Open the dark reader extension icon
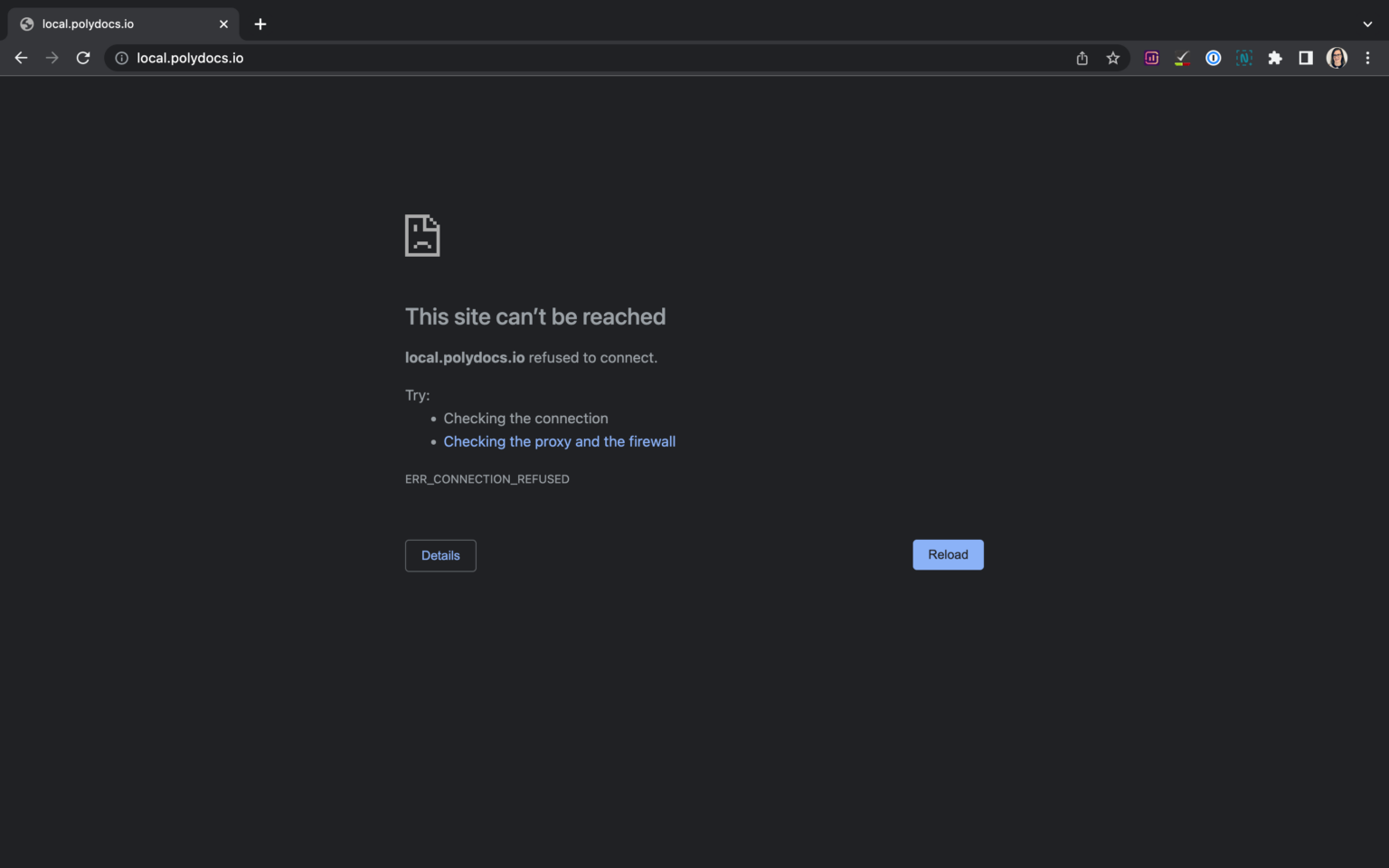The height and width of the screenshot is (868, 1389). click(x=1305, y=57)
